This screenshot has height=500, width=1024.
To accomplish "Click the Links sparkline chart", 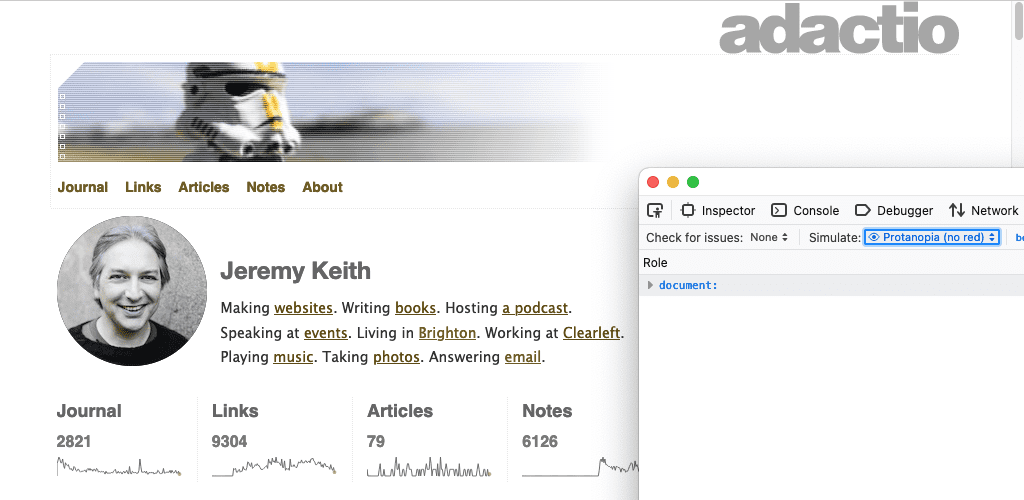I will 274,466.
